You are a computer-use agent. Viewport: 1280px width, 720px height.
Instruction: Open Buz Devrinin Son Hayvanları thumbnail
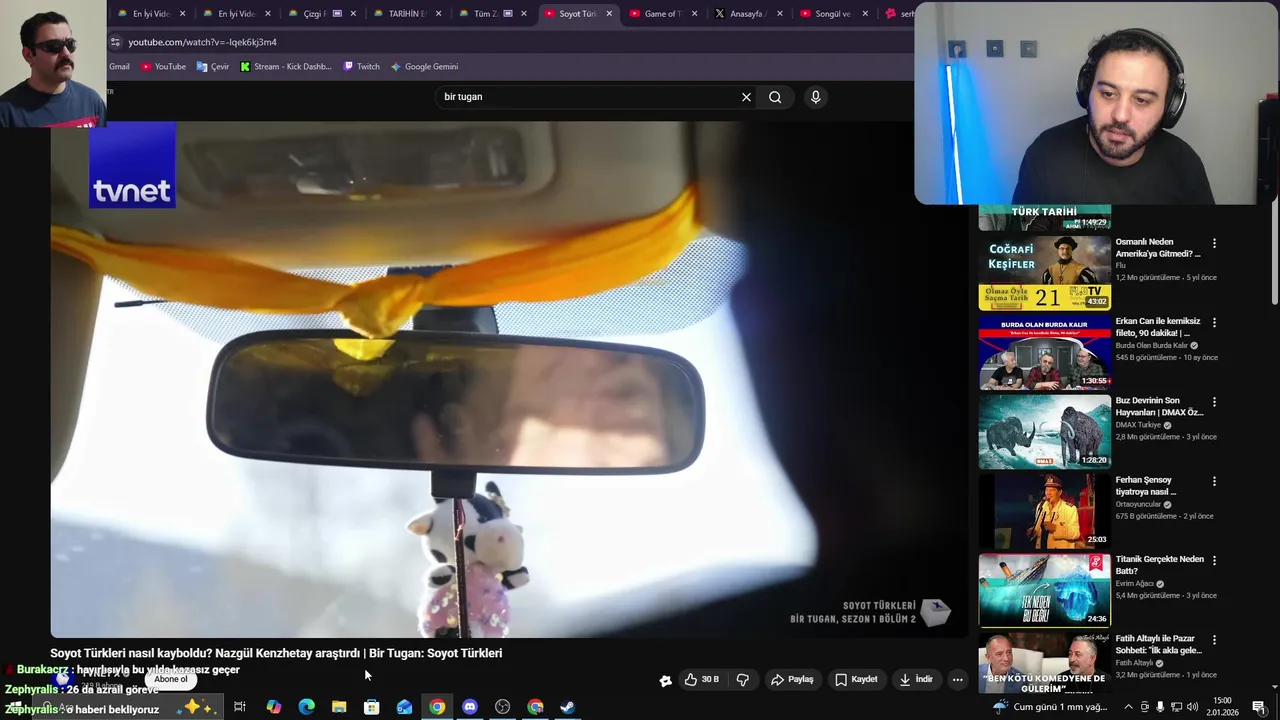pyautogui.click(x=1044, y=431)
